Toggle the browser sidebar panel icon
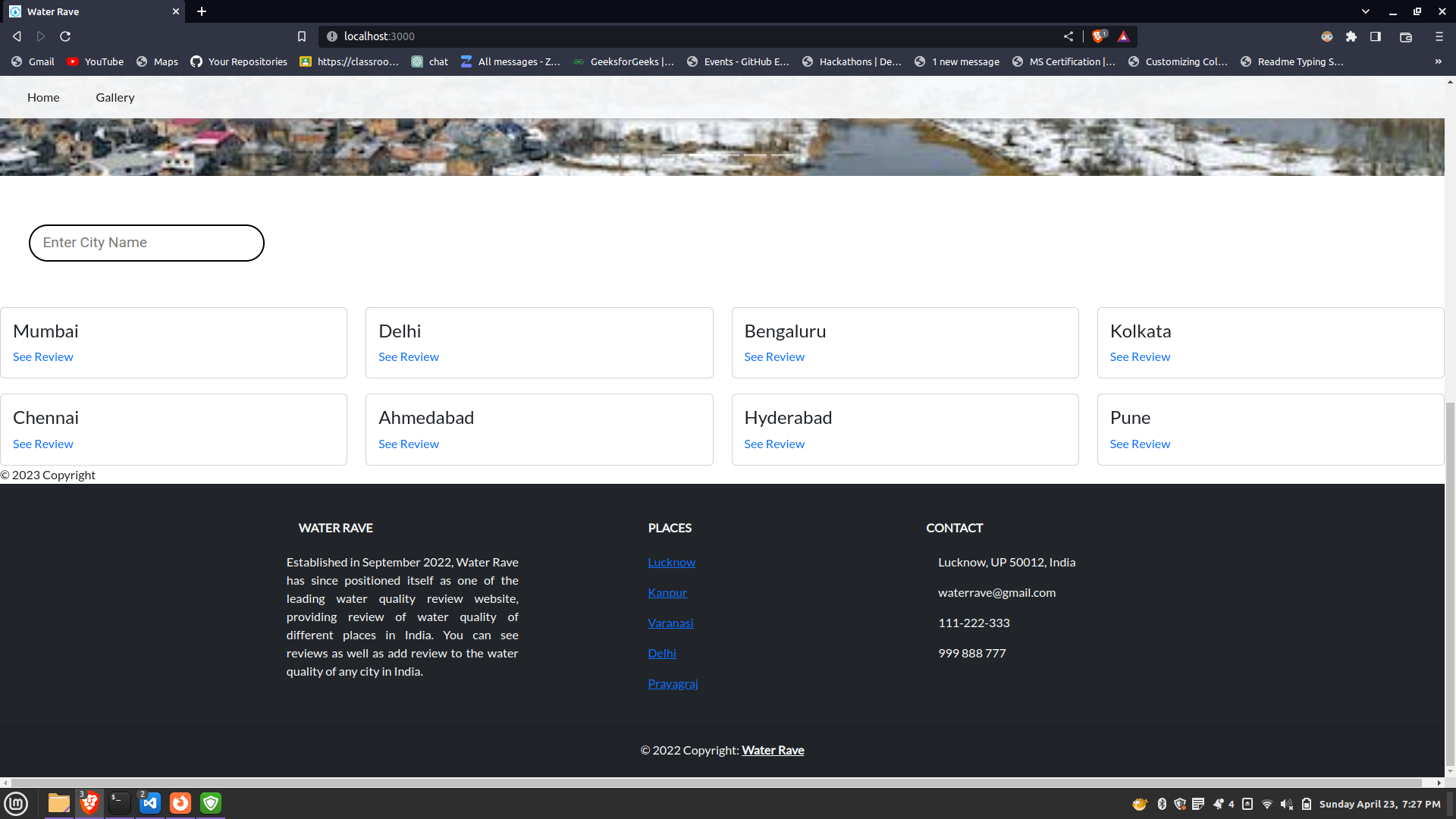Screen dimensions: 1456x819 tap(1376, 36)
